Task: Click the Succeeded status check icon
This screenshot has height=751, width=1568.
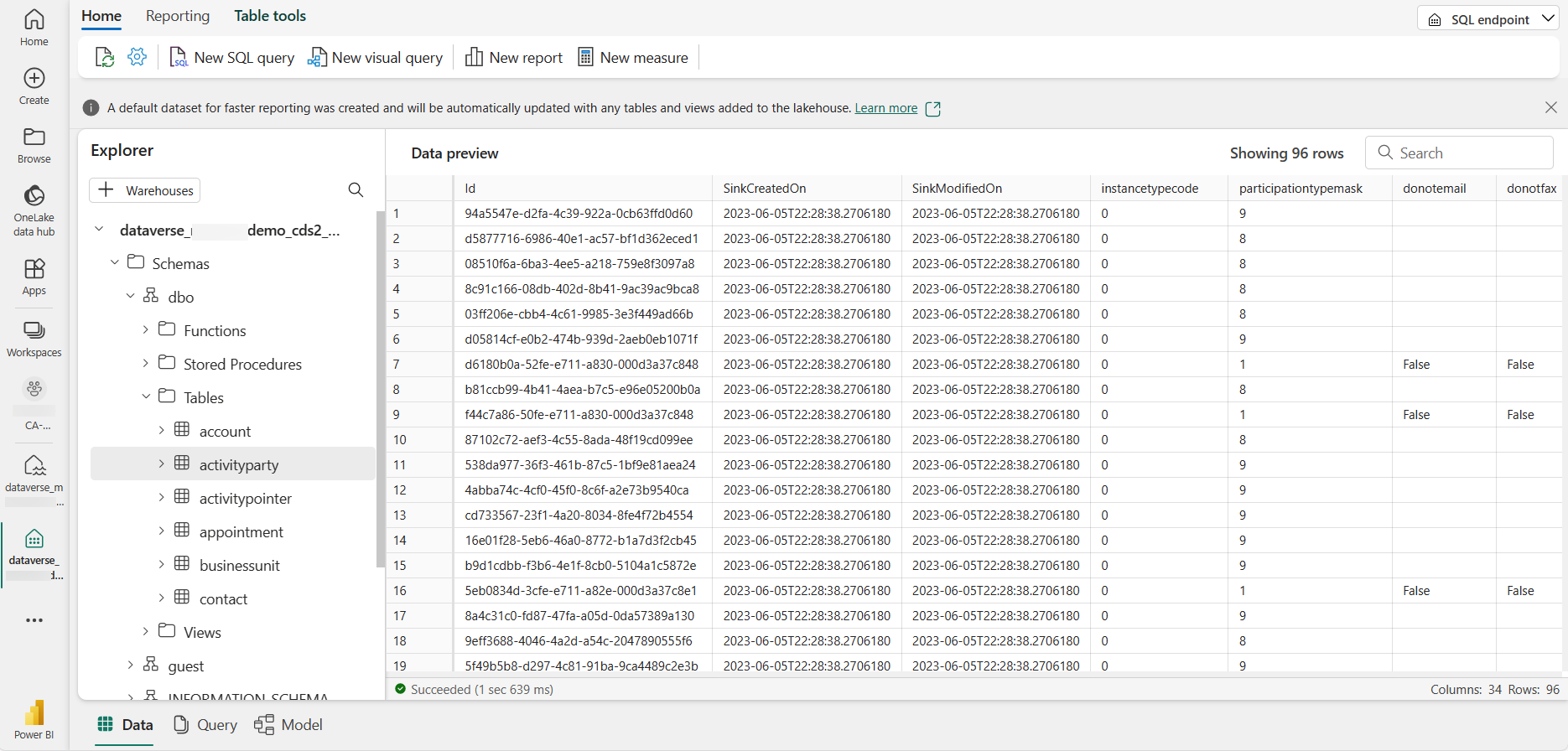Action: (400, 689)
